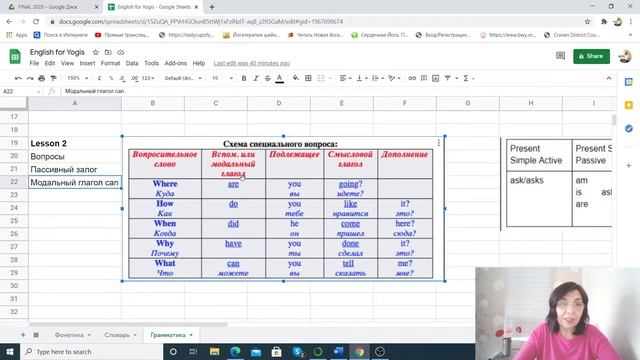Image resolution: width=640 pixels, height=360 pixels.
Task: Open the merge cells options
Action: [324, 78]
